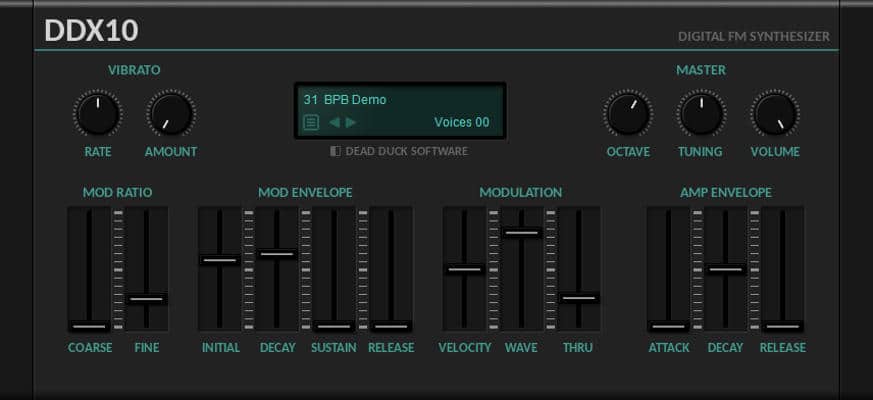Image resolution: width=873 pixels, height=400 pixels.
Task: Click the VIBRATO section heading
Action: 134,70
